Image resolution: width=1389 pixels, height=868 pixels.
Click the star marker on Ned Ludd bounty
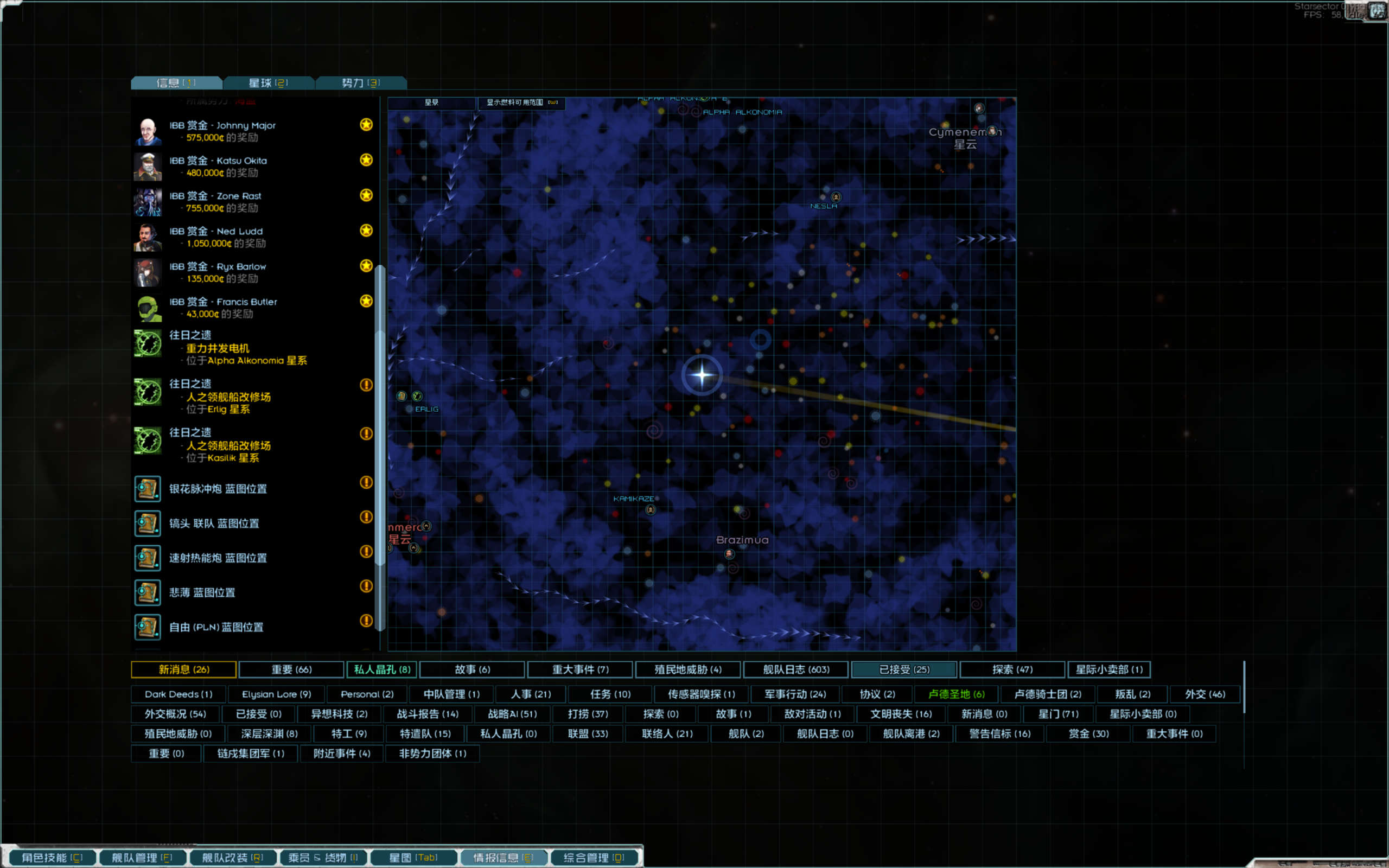tap(366, 230)
